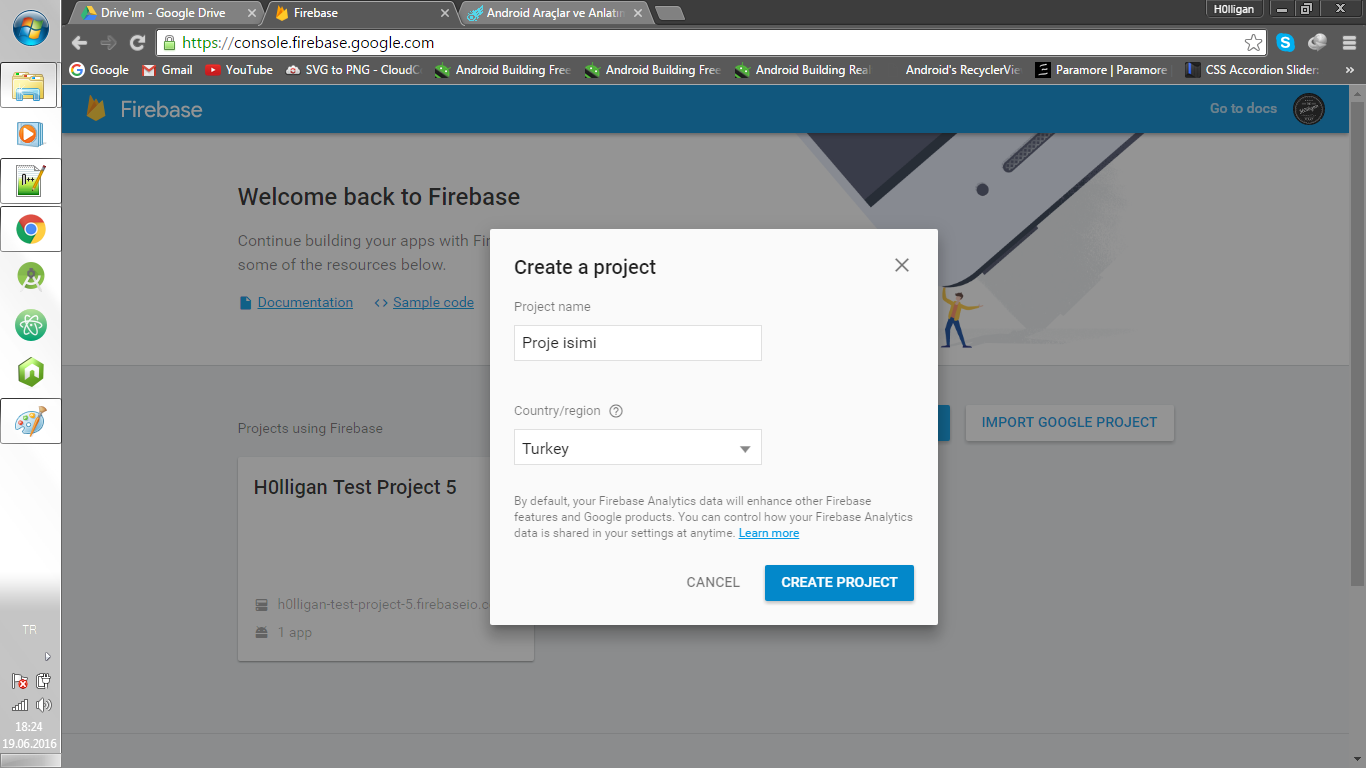Switch to the Drive'ım - Google Drive tab
This screenshot has height=768, width=1366.
(x=164, y=13)
